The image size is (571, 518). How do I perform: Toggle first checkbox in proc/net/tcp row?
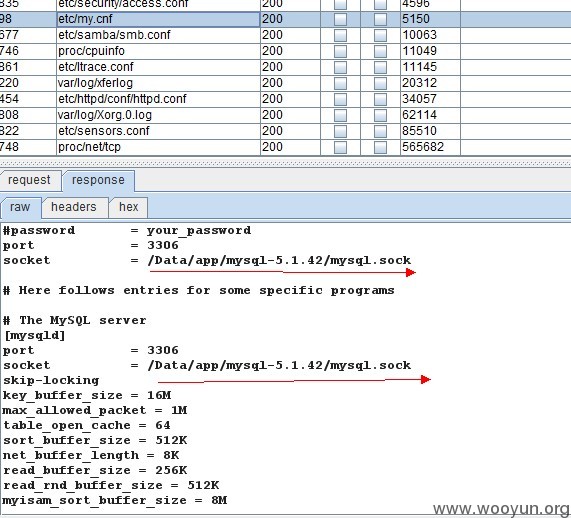tap(340, 147)
